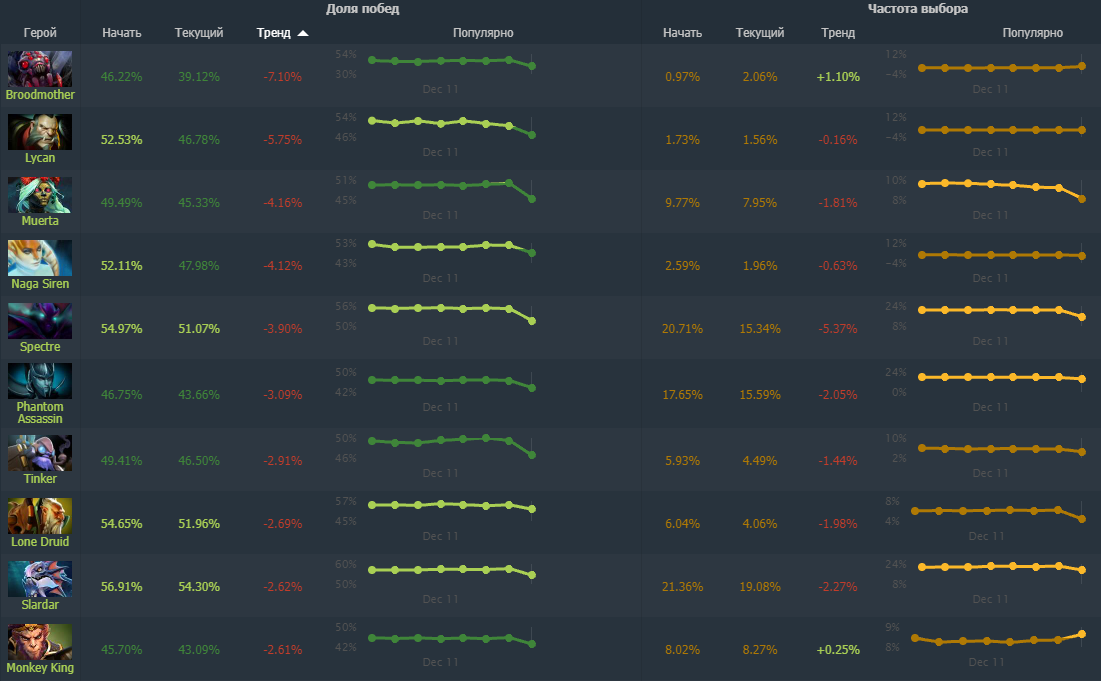The height and width of the screenshot is (681, 1101).
Task: Click last point on Broodmother win rate chart
Action: point(532,66)
